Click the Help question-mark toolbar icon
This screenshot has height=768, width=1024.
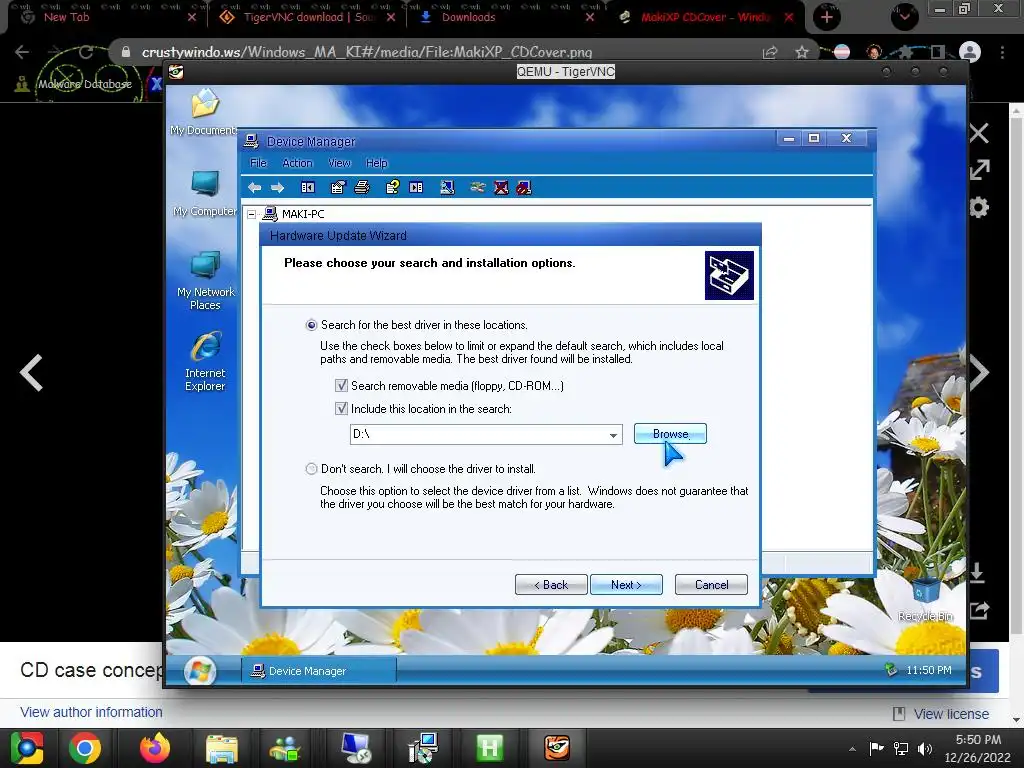pos(392,188)
